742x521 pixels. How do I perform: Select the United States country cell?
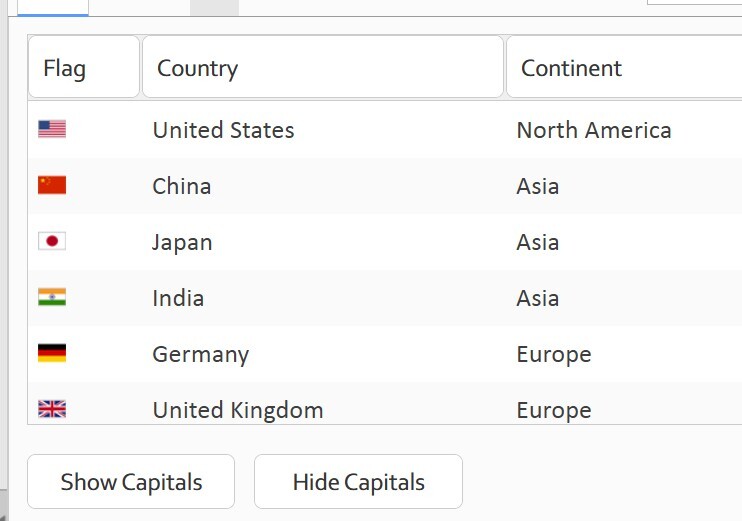click(x=223, y=130)
